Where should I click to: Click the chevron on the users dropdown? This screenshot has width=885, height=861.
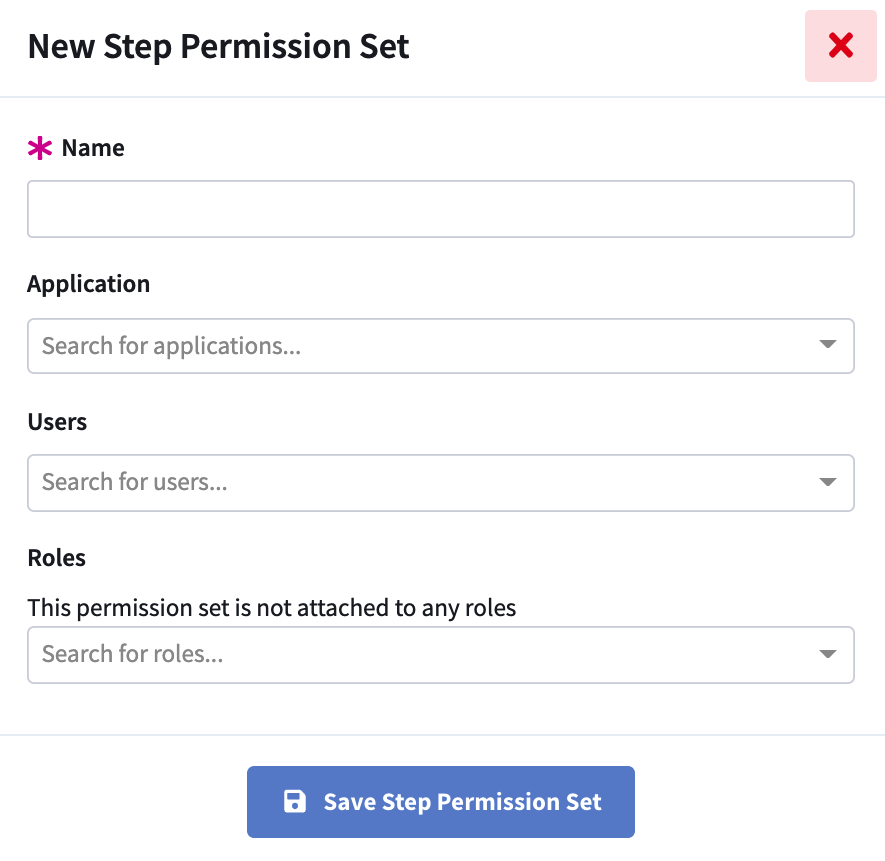tap(827, 482)
